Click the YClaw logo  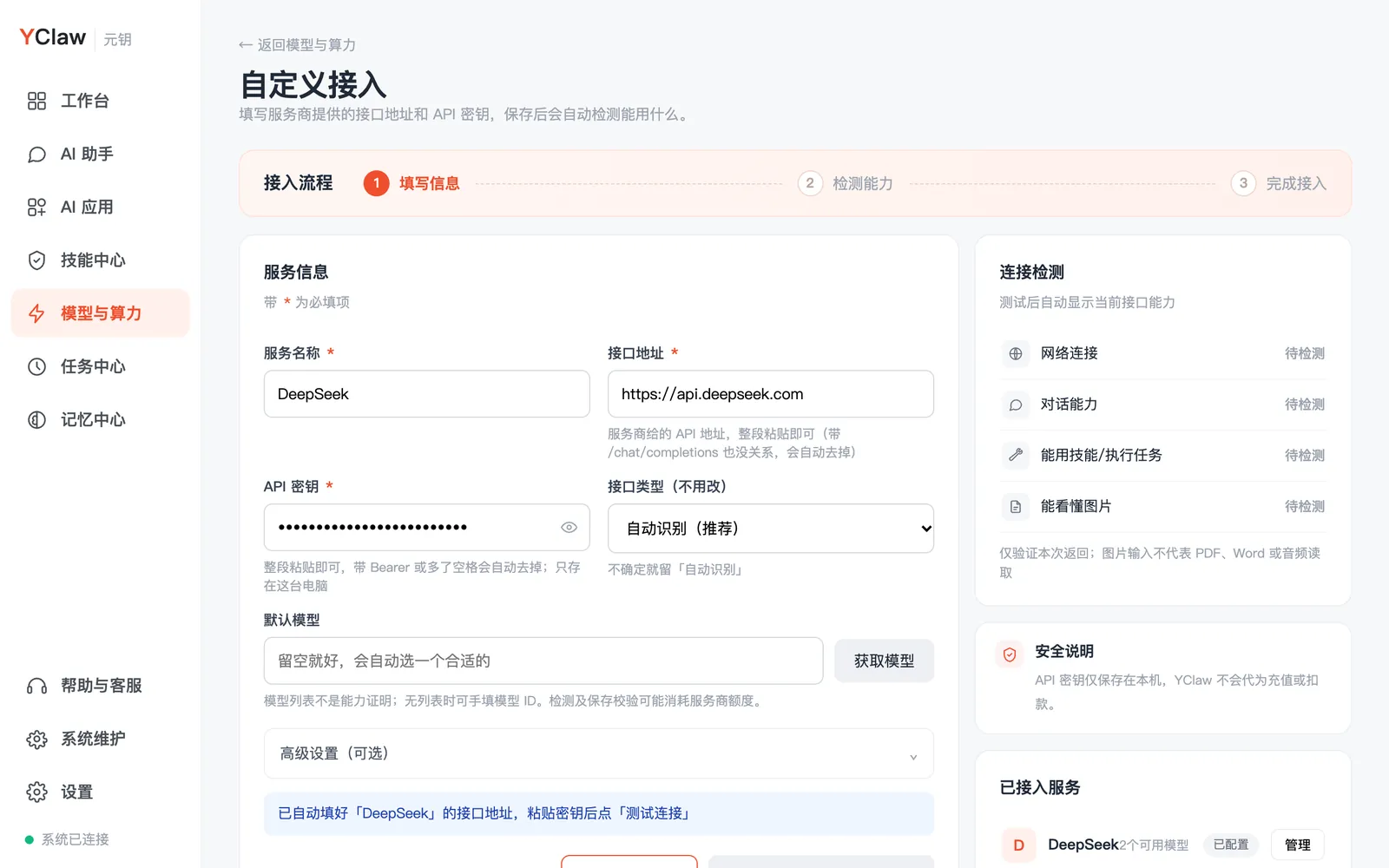[x=53, y=37]
